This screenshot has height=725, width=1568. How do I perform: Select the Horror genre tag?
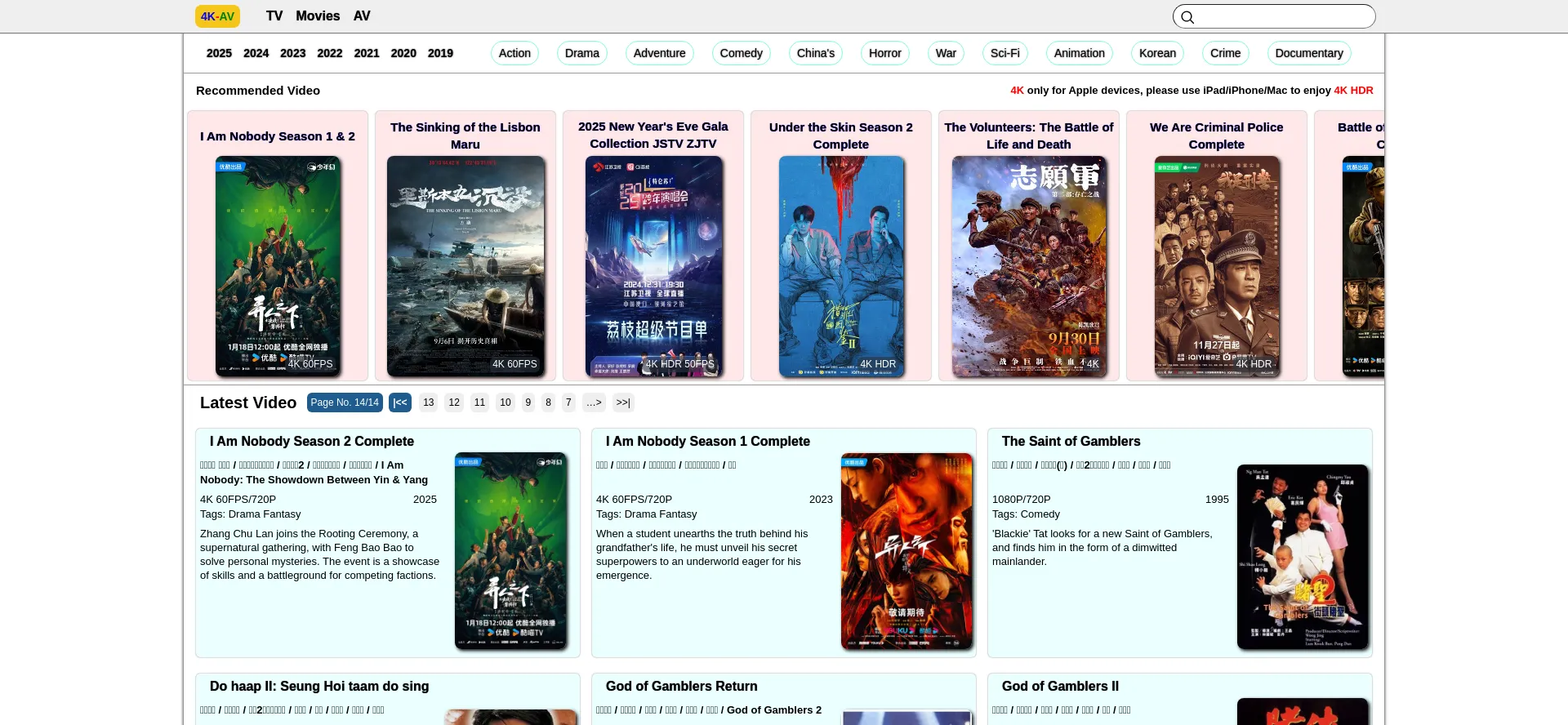tap(884, 53)
